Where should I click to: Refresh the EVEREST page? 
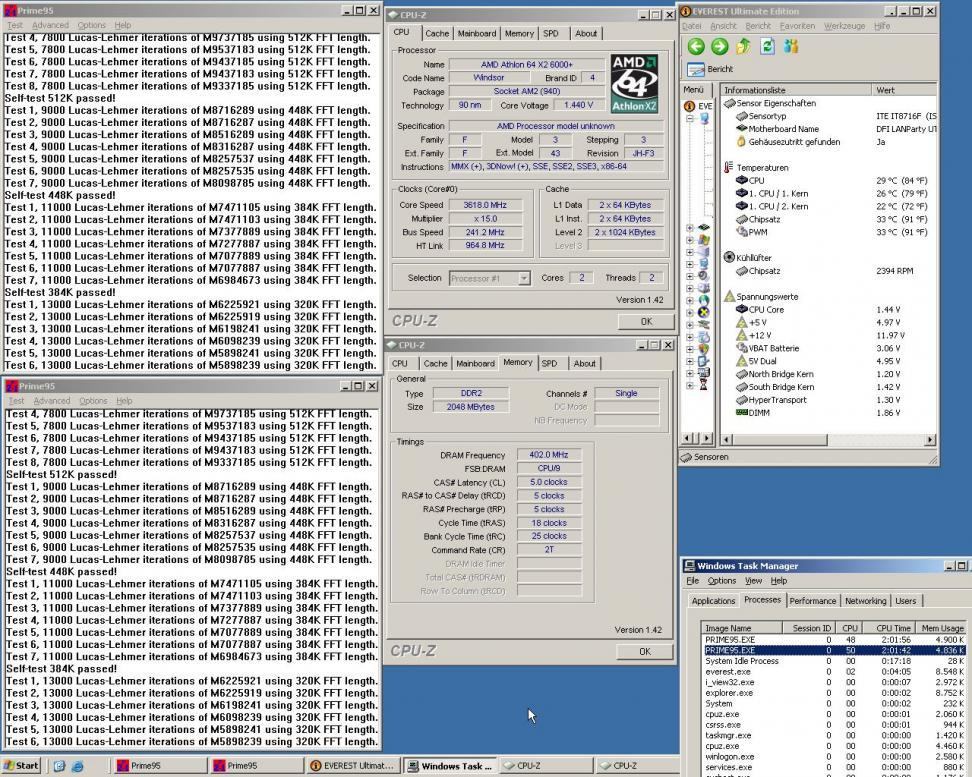[767, 47]
